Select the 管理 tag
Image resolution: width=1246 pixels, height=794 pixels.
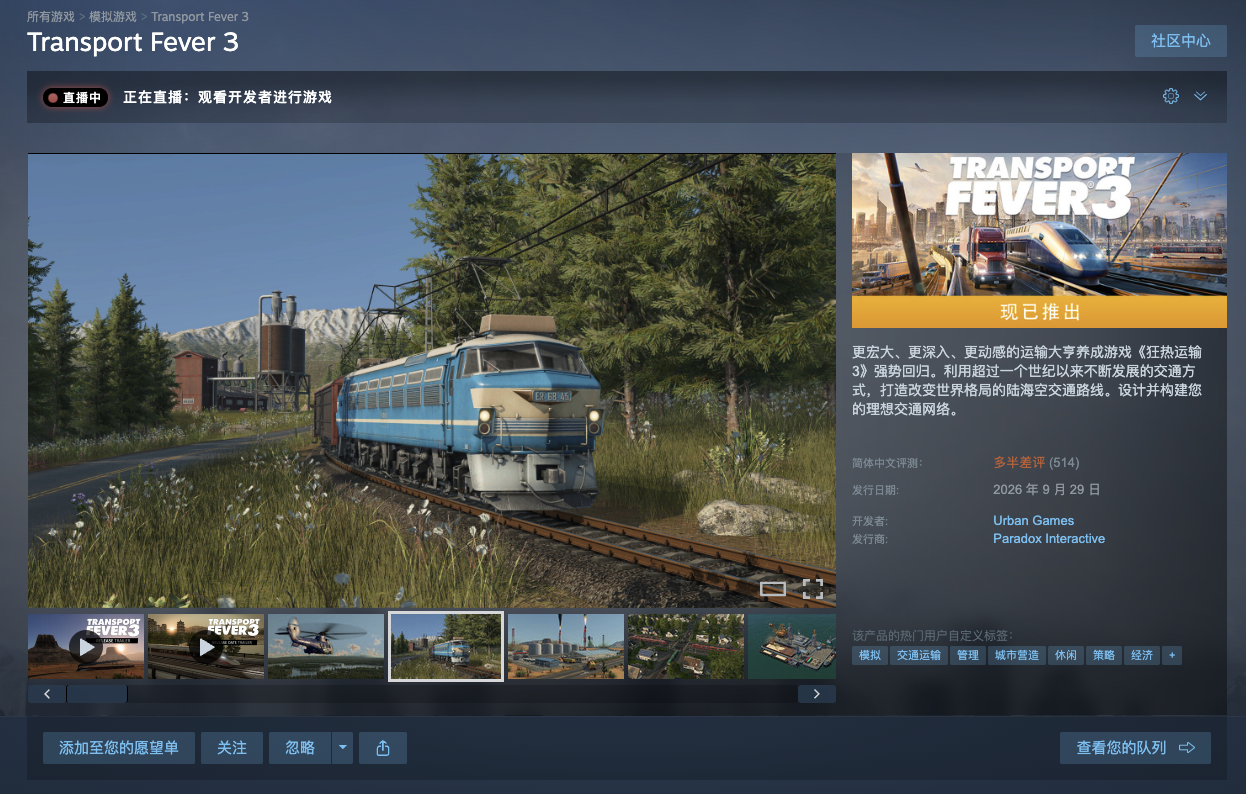coord(968,655)
